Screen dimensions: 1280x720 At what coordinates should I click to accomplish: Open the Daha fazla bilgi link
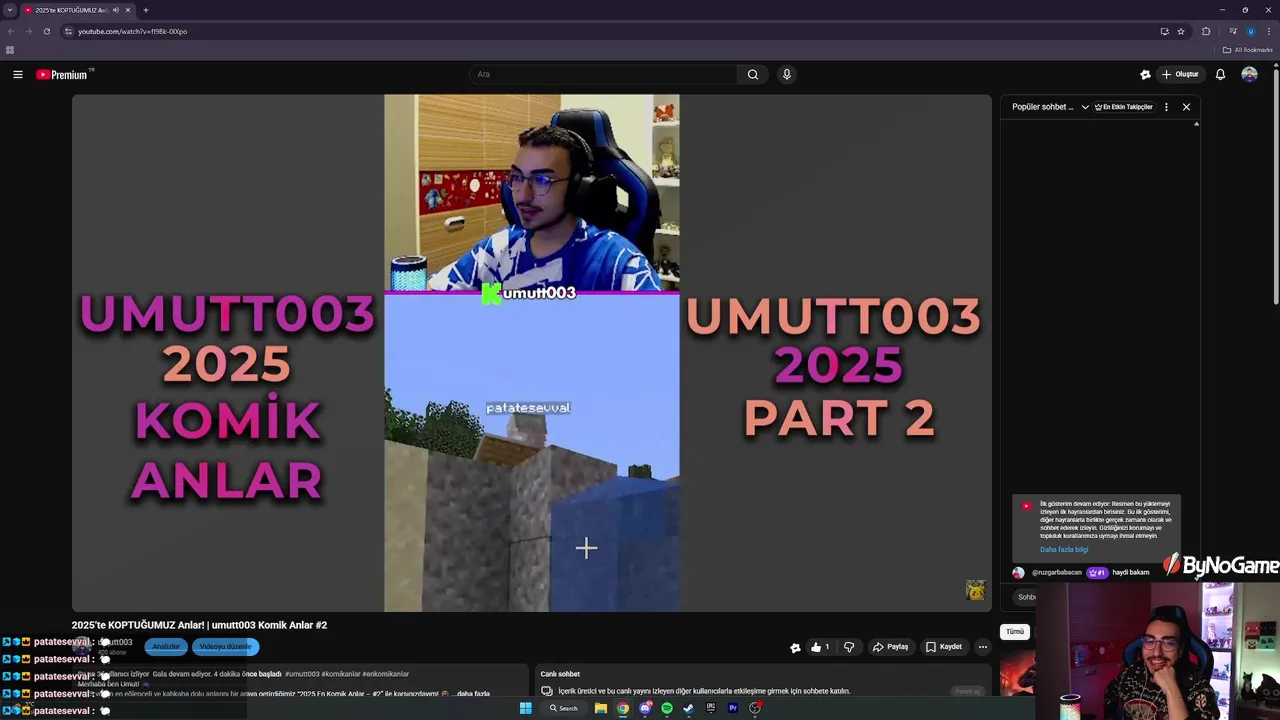click(x=1064, y=549)
